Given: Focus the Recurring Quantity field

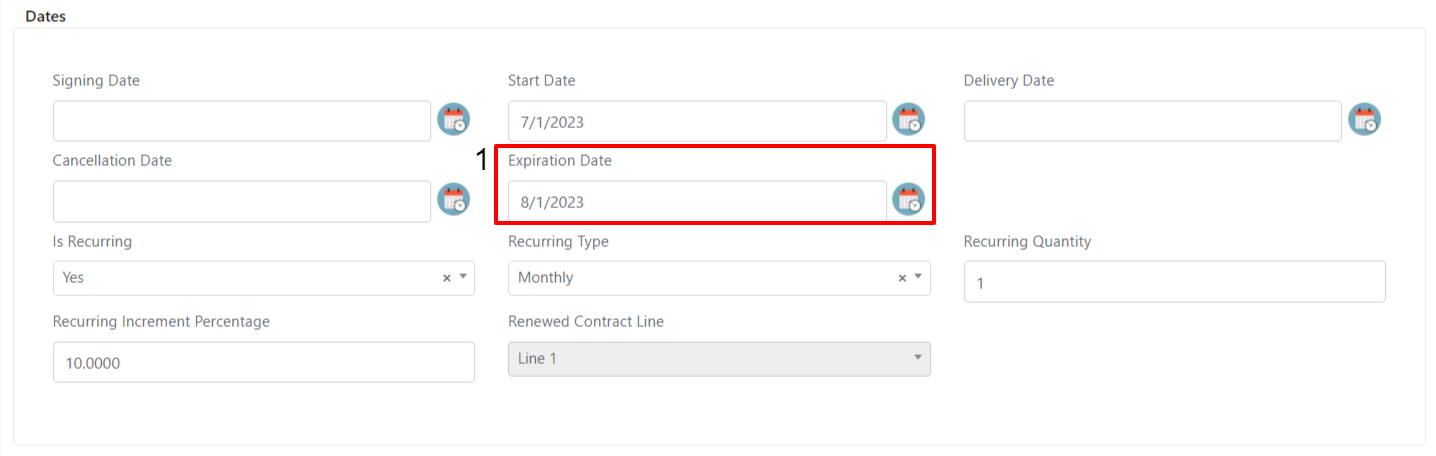Looking at the screenshot, I should click(1175, 282).
